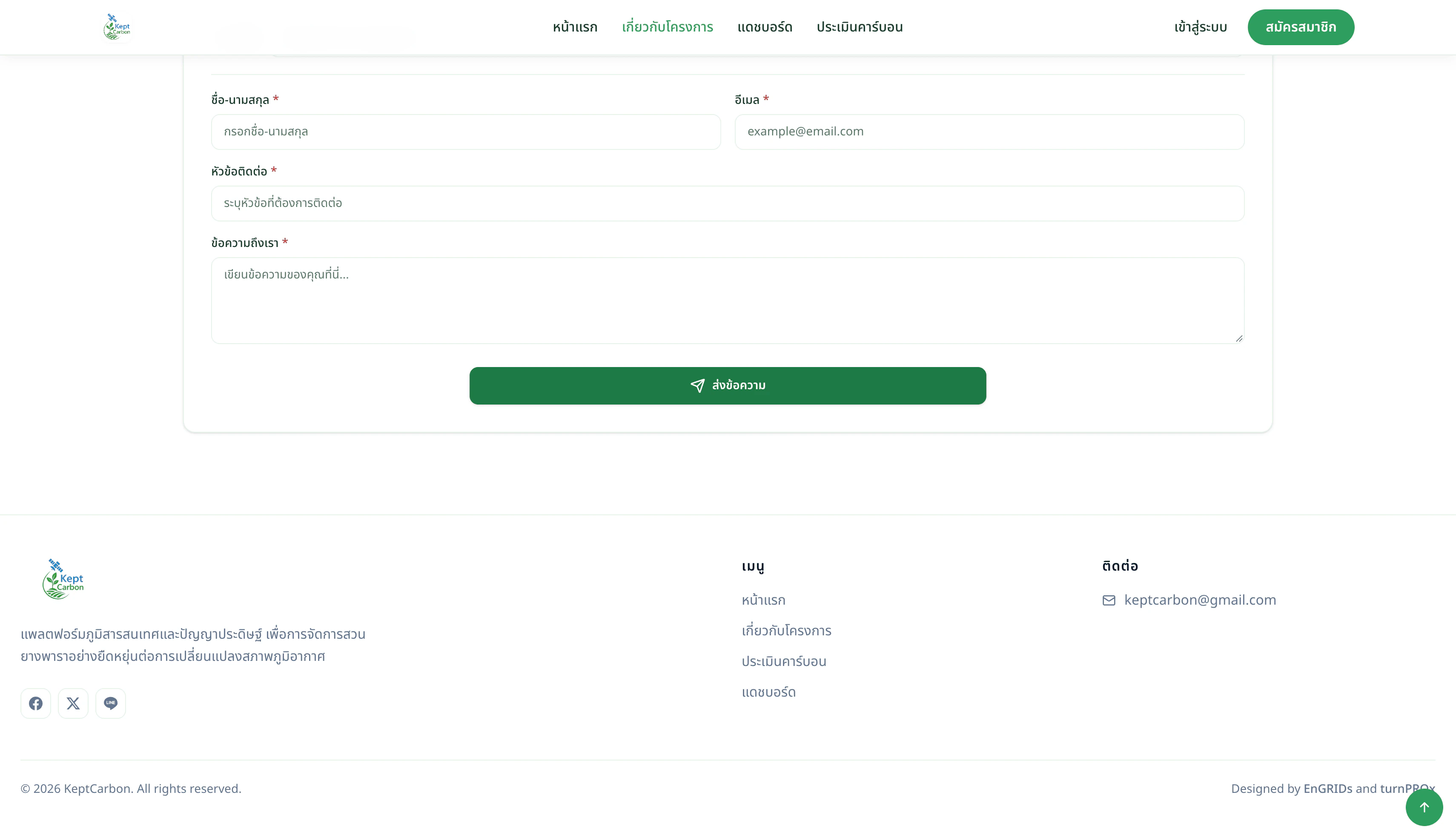This screenshot has width=1456, height=838.
Task: Select เกี่ยวกับโครงการ in top navigation
Action: pyautogui.click(x=667, y=27)
